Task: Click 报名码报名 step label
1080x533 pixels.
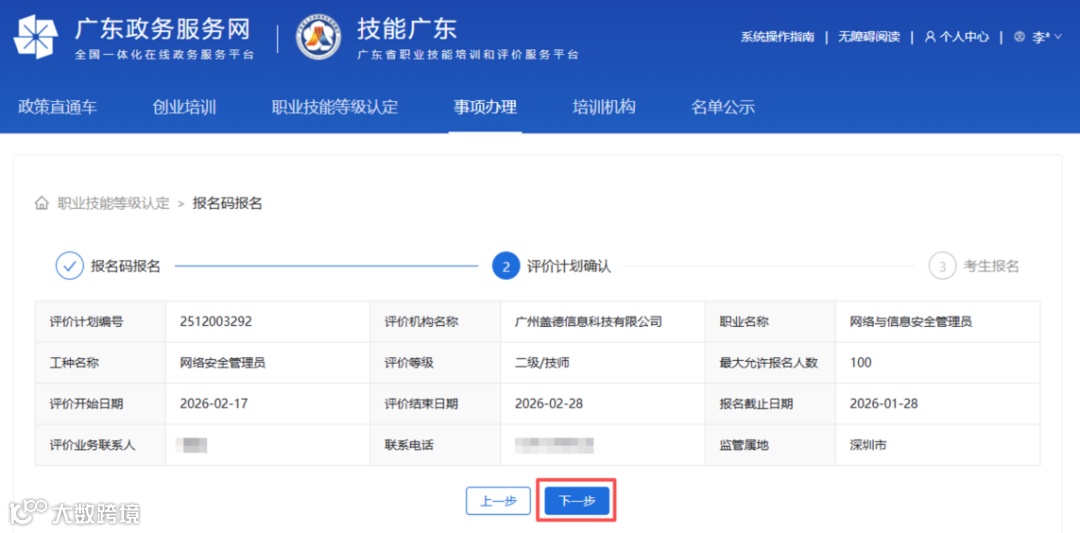Action: point(125,266)
